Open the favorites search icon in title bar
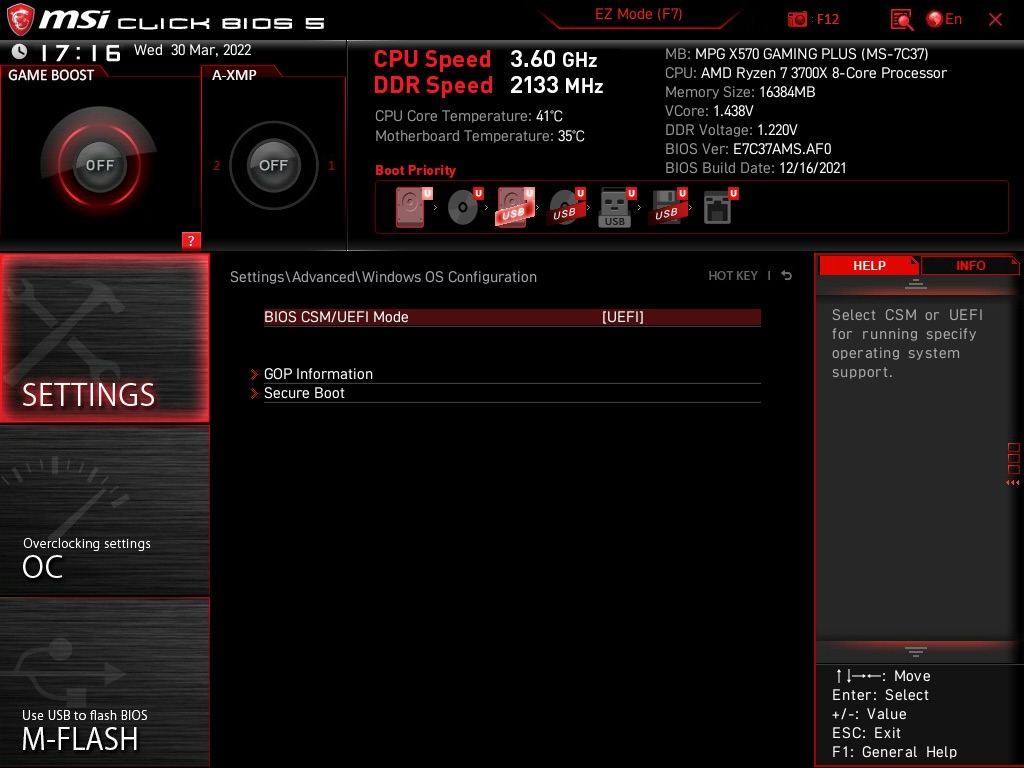The image size is (1024, 768). [x=900, y=18]
